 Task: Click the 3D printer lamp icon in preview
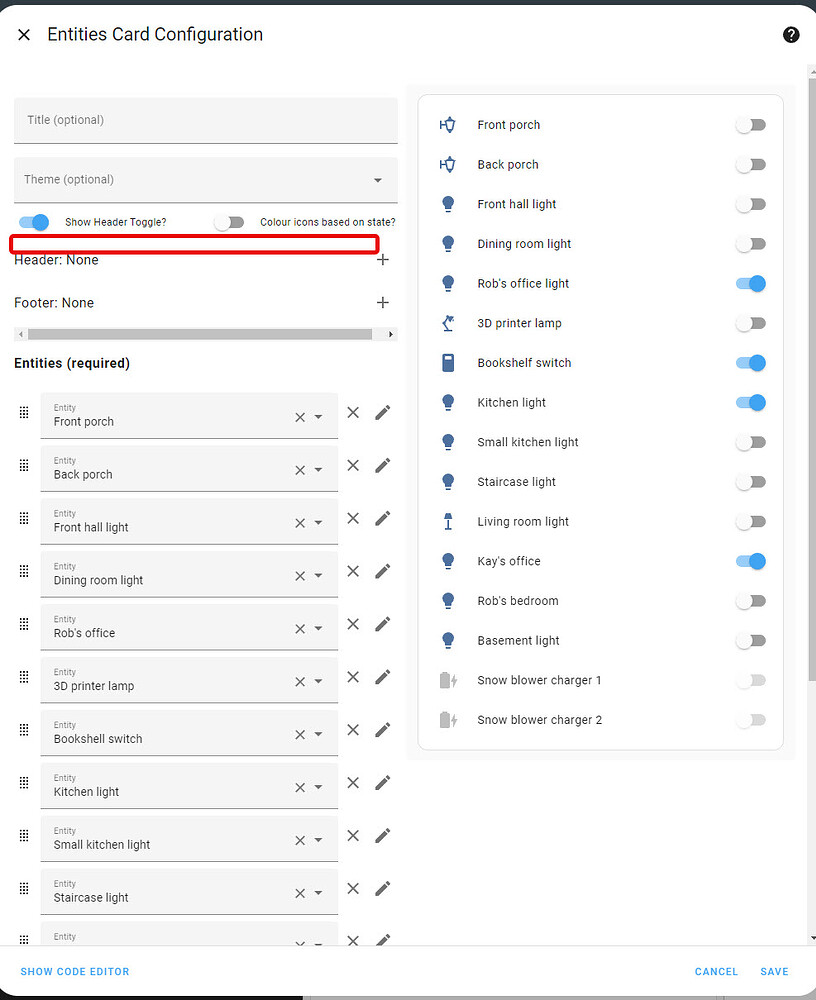(x=447, y=323)
